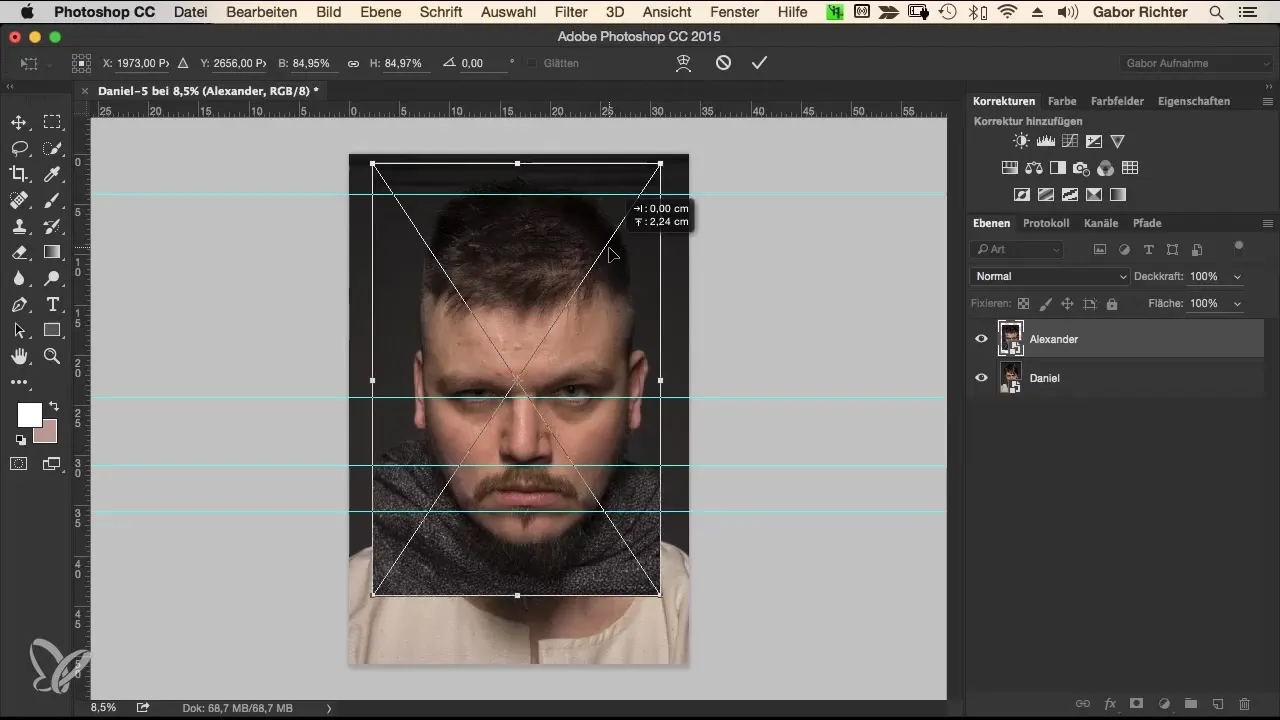Switch to warp mode icon
1280x720 pixels.
[x=685, y=63]
